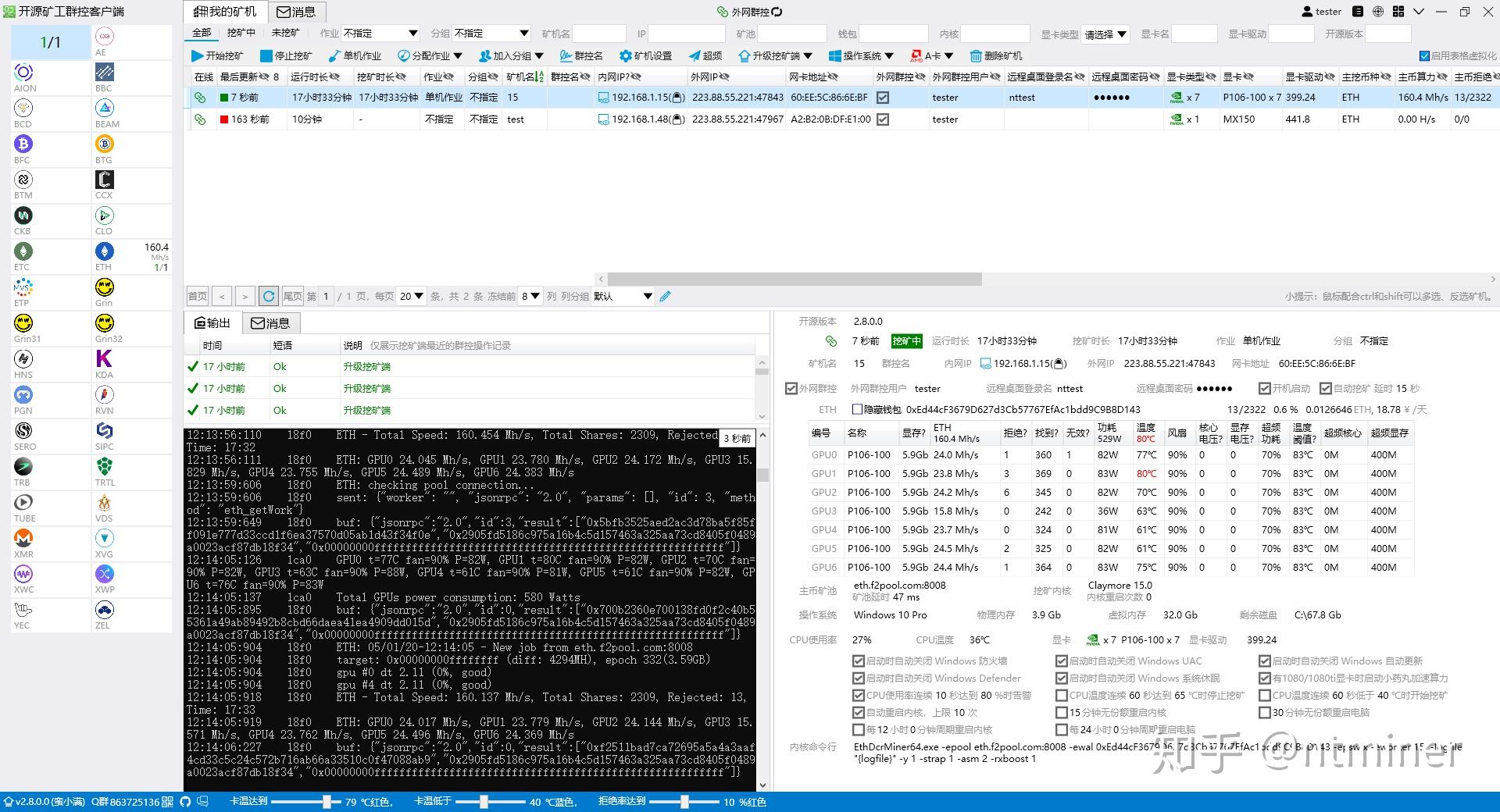Select the BFC coin icon
The height and width of the screenshot is (812, 1500).
pos(23,144)
